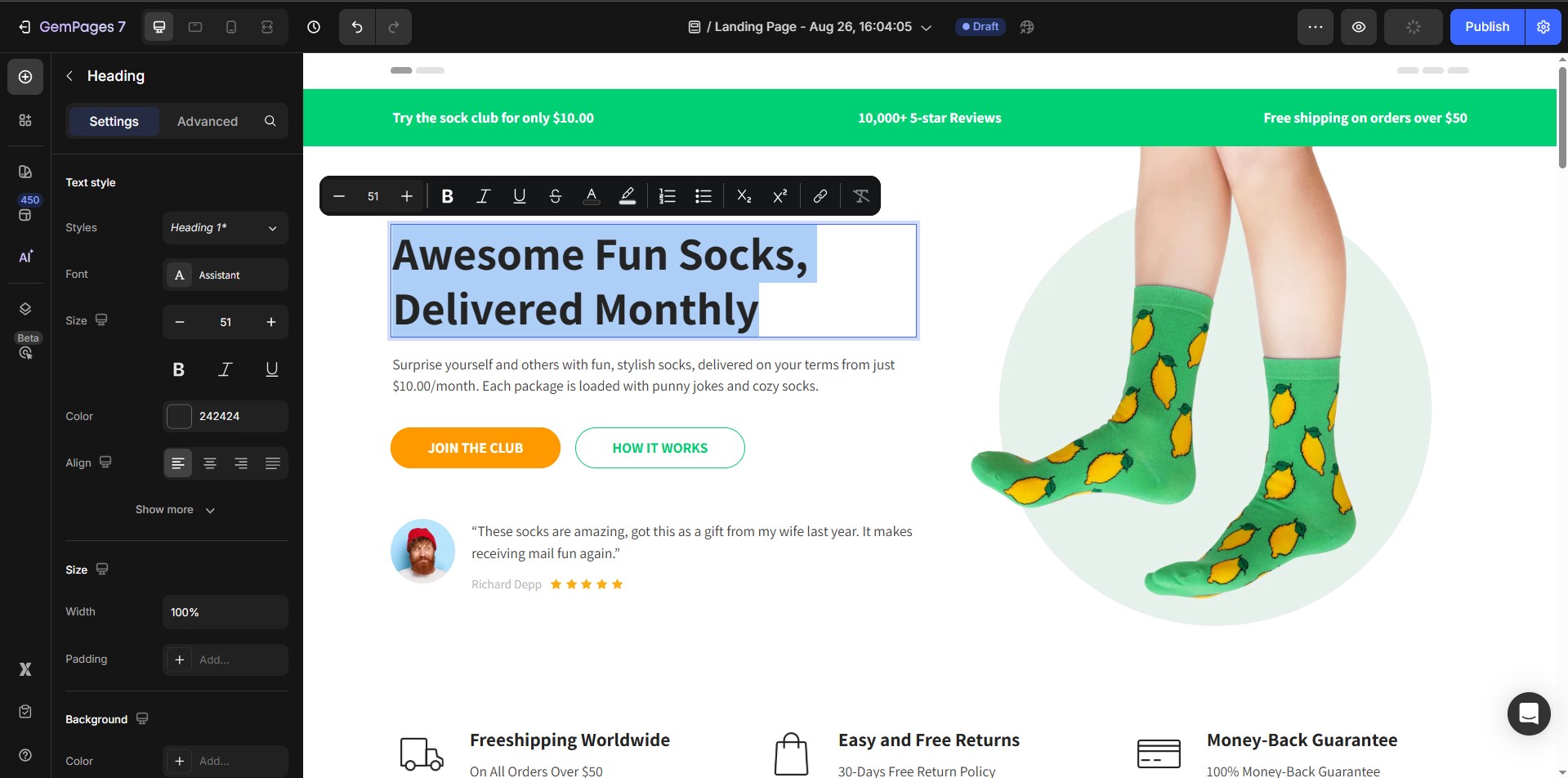Toggle italic formatting in the text toolbar
Screen dimensions: 1568x778
pos(483,195)
